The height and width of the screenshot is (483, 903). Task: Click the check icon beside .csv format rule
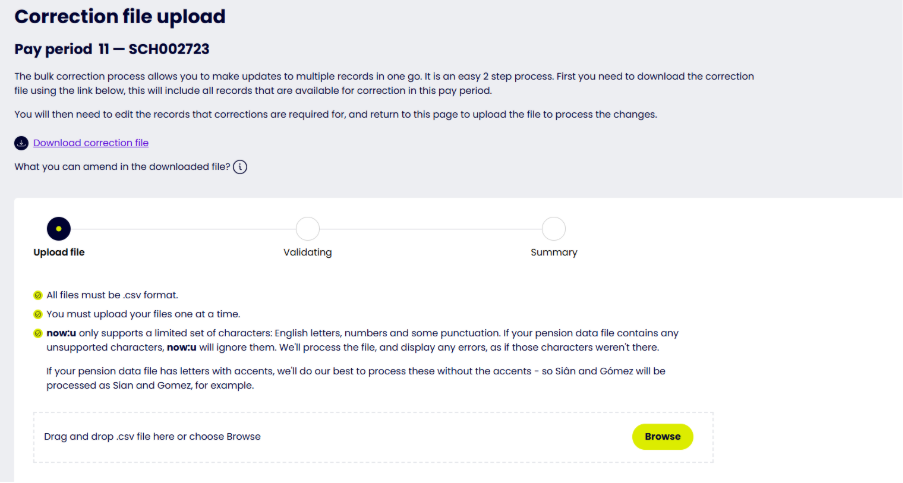tap(38, 295)
